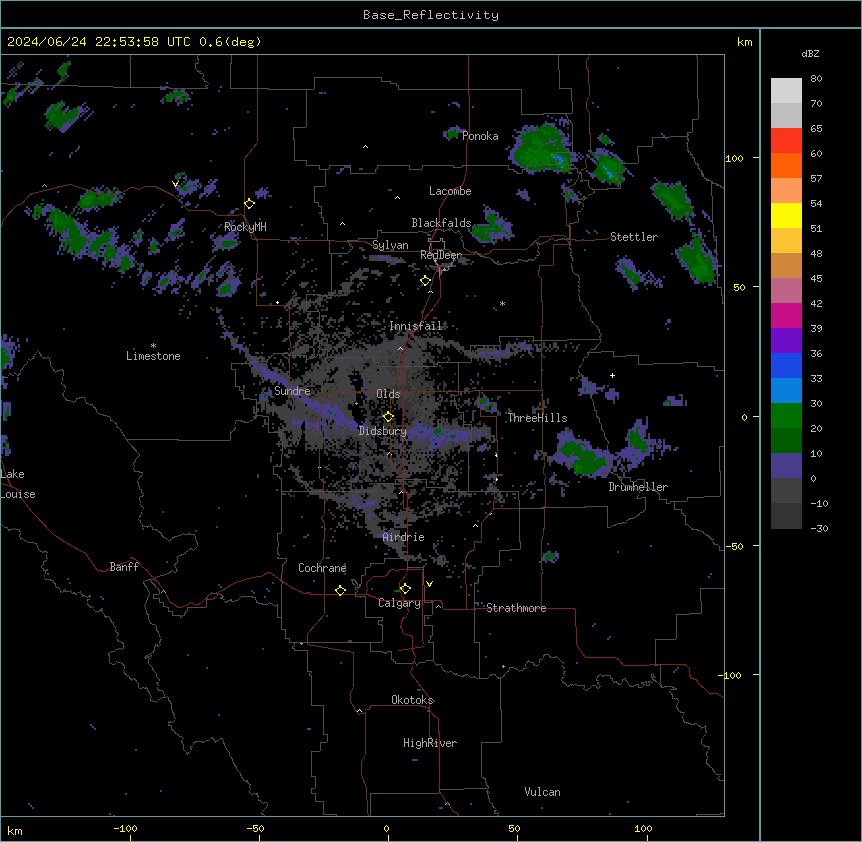Click the white plus marker north of Drumheller
The height and width of the screenshot is (842, 862).
coord(612,375)
